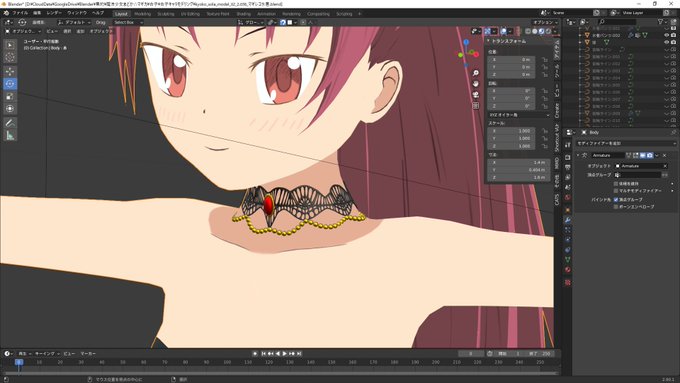
Task: Select the Annotate pencil tool
Action: coord(10,123)
